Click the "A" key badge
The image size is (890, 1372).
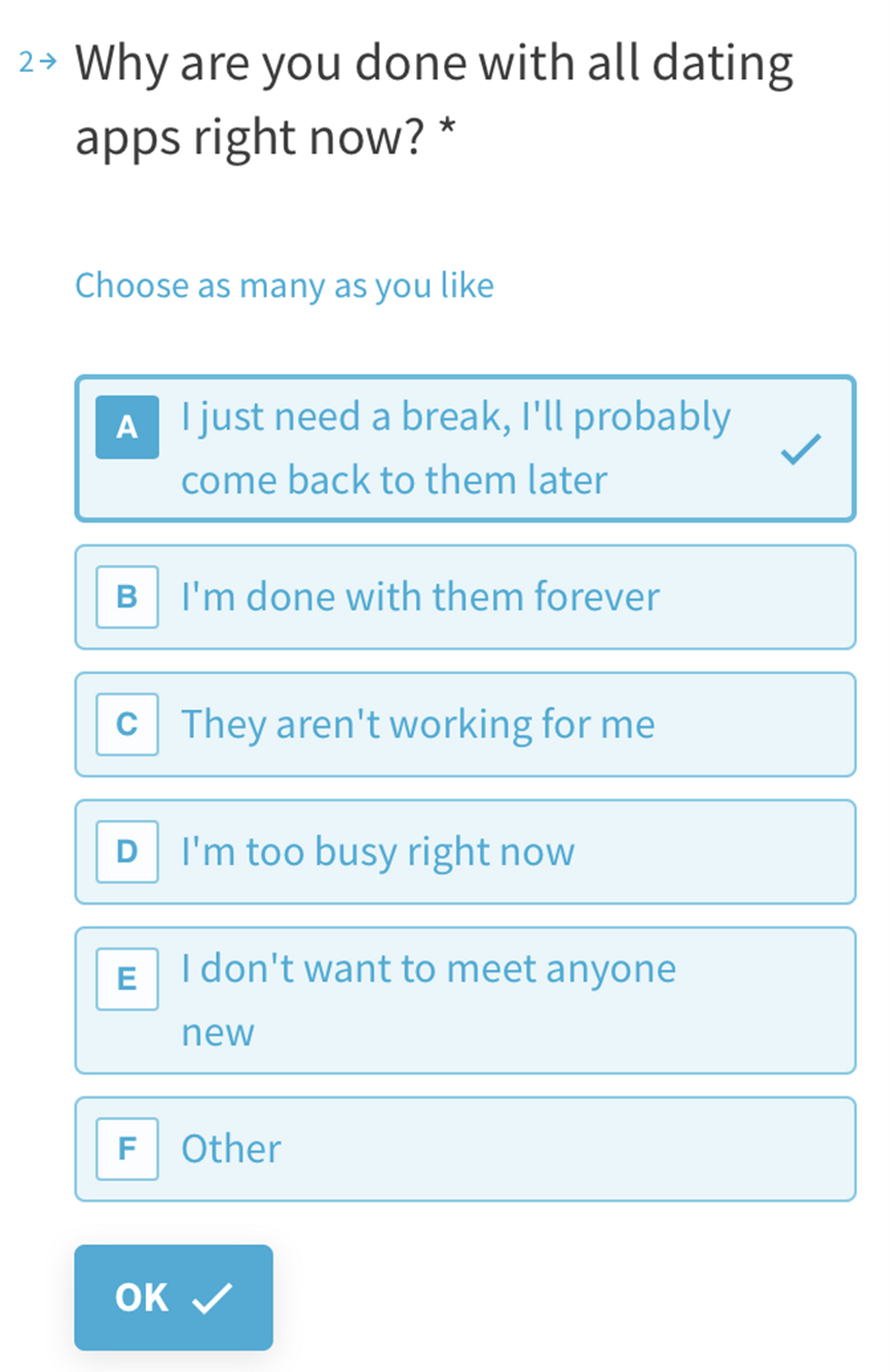pyautogui.click(x=127, y=427)
